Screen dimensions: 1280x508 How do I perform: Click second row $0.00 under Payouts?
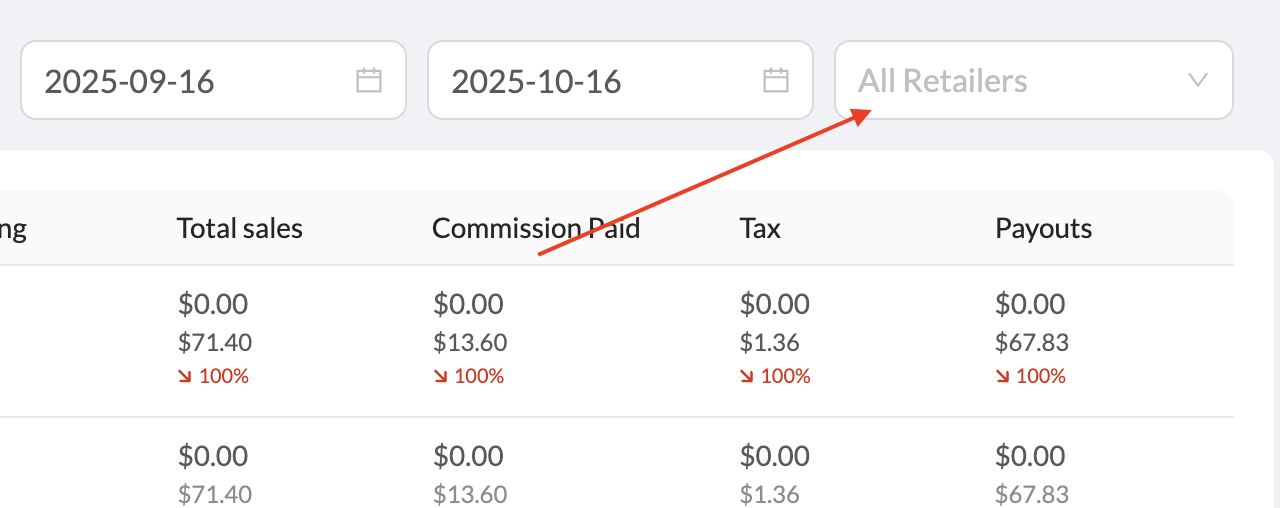click(1030, 456)
